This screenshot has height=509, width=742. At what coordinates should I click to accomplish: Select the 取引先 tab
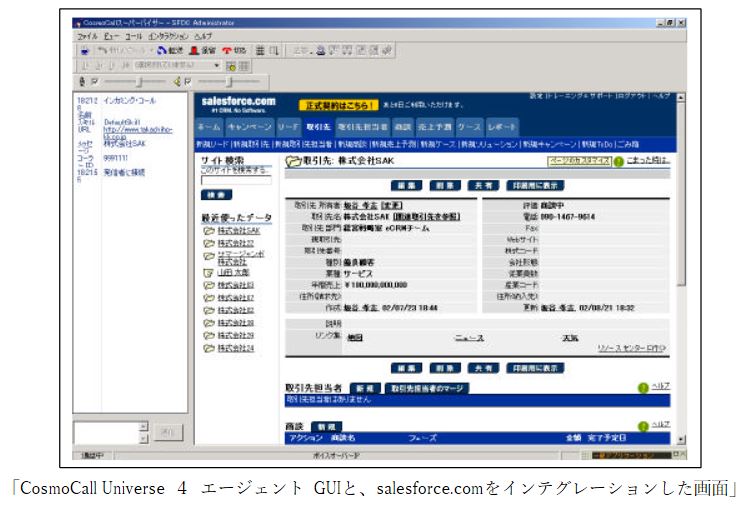(318, 127)
